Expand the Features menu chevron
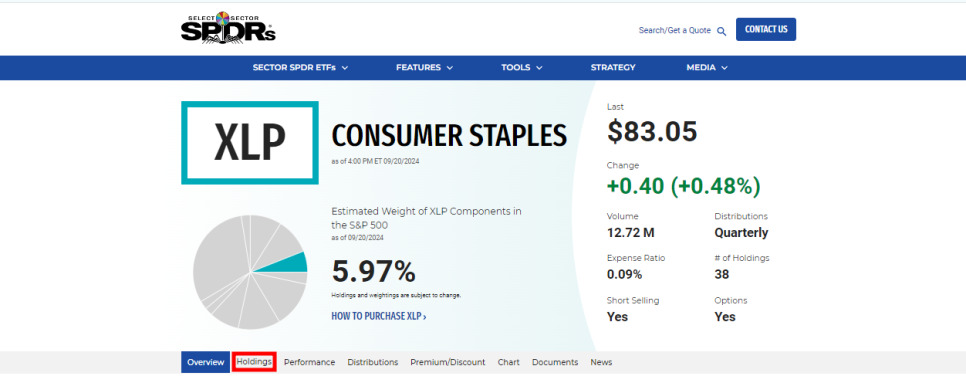 (450, 68)
